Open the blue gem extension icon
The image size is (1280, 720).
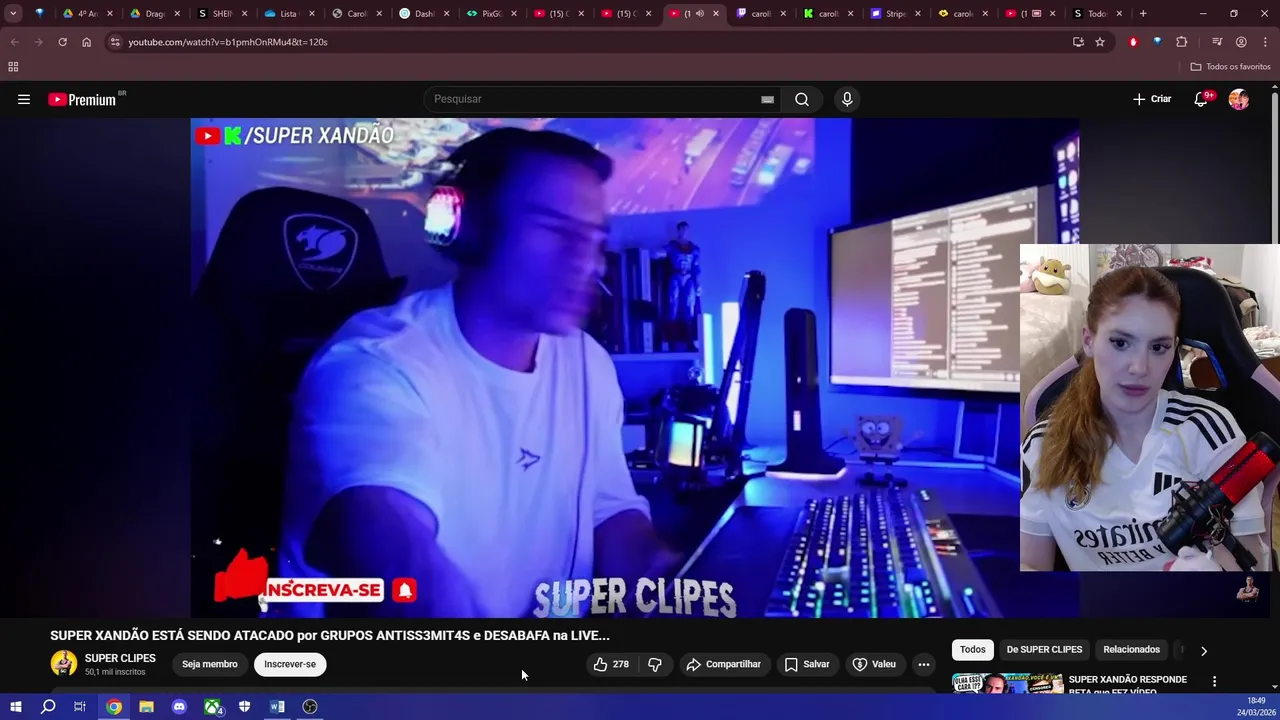(1157, 42)
